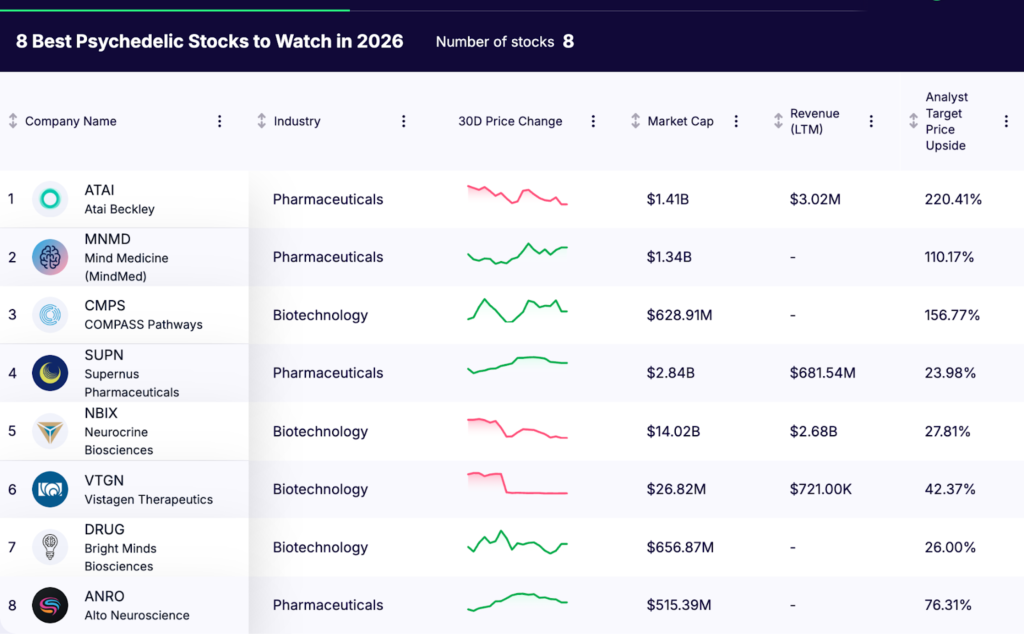1024x634 pixels.
Task: Toggle sorting on the Market Cap column
Action: coord(634,120)
